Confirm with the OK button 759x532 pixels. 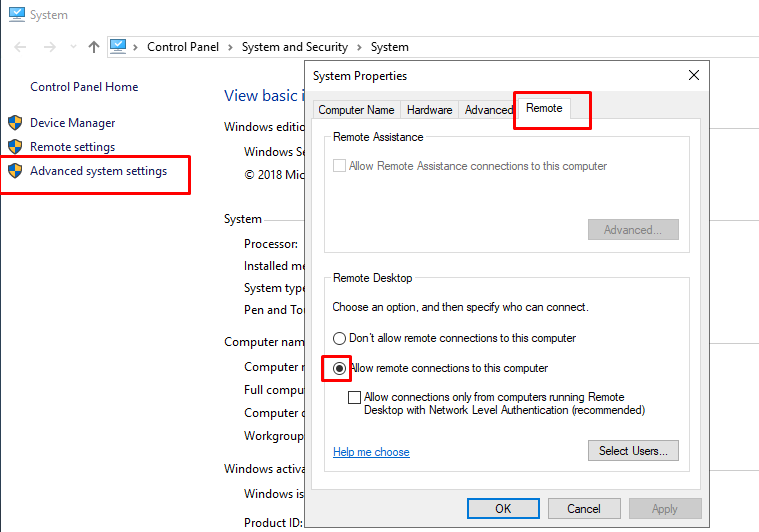click(503, 509)
